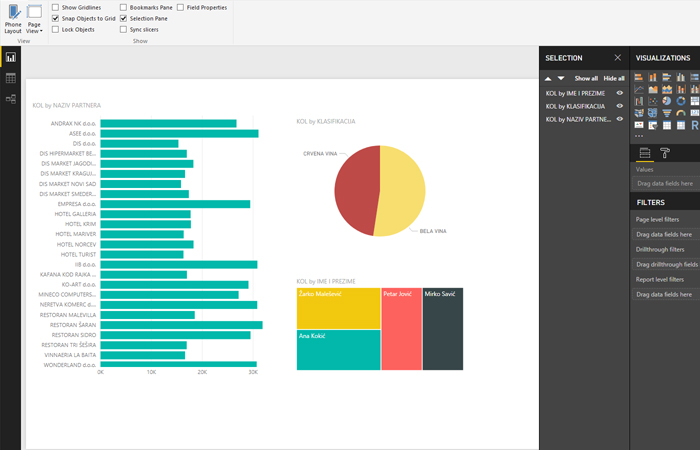Open the Page View dropdown
This screenshot has width=700, height=450.
34,20
